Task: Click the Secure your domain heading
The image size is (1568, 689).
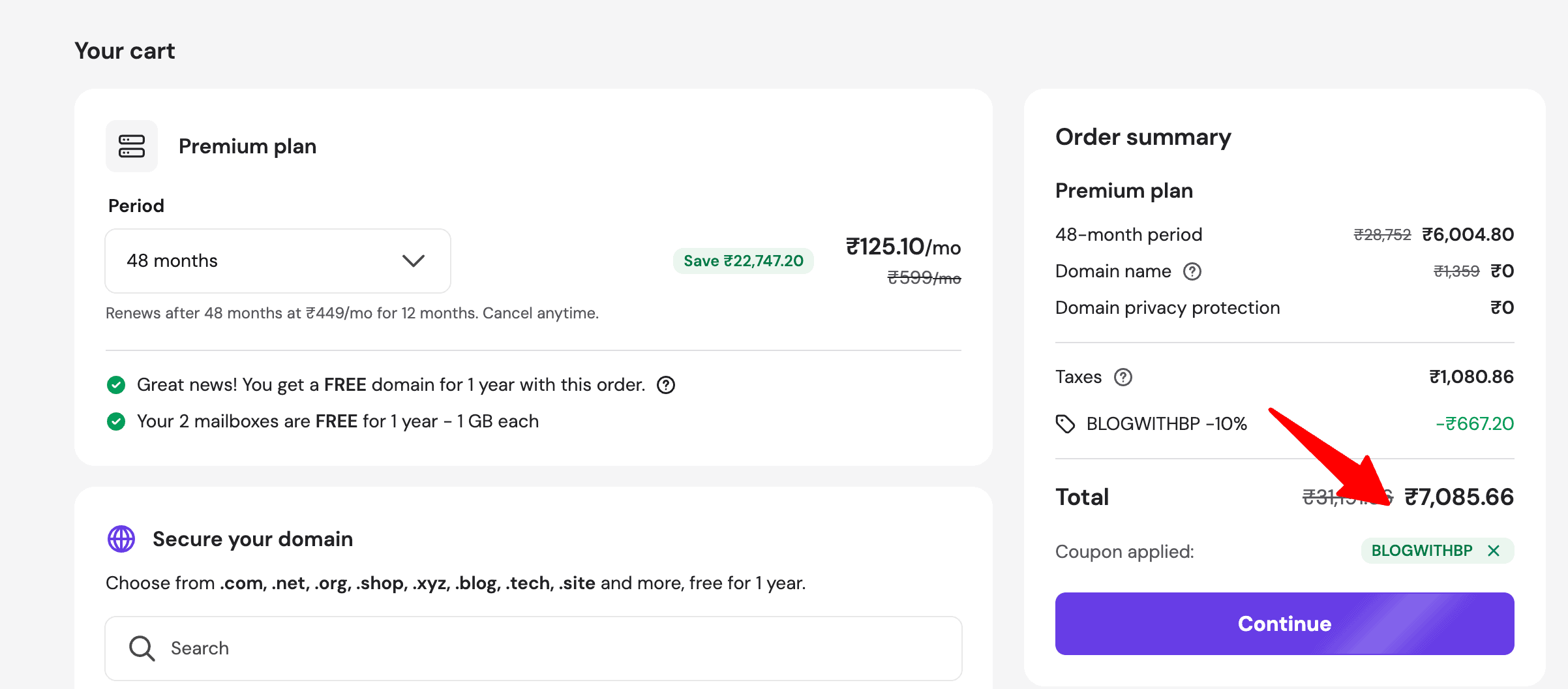Action: 252,539
